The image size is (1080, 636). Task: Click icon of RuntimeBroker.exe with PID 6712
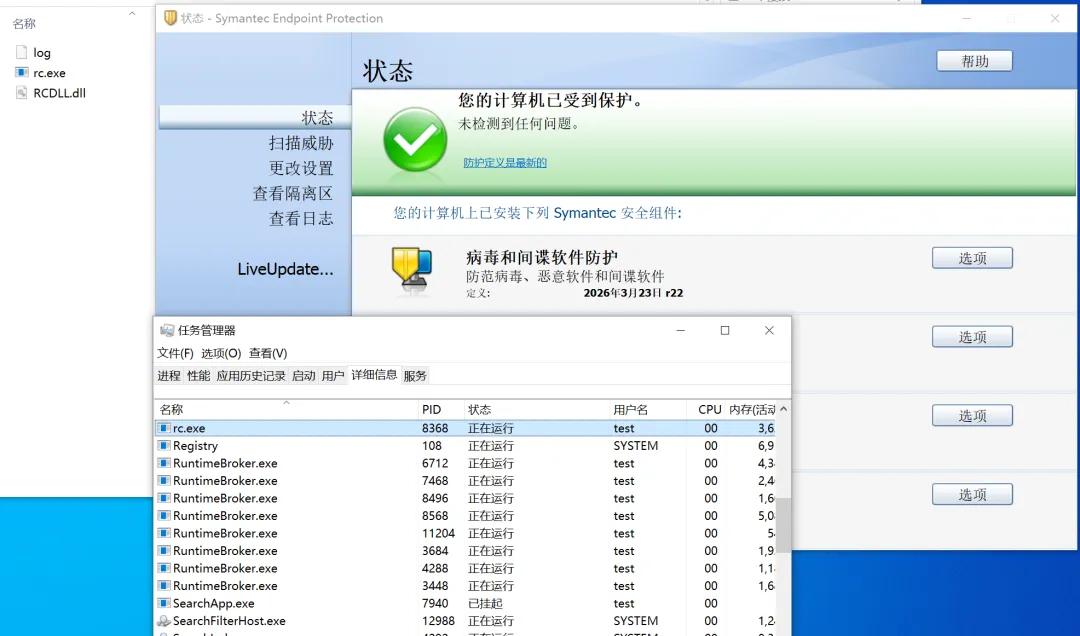tap(164, 463)
